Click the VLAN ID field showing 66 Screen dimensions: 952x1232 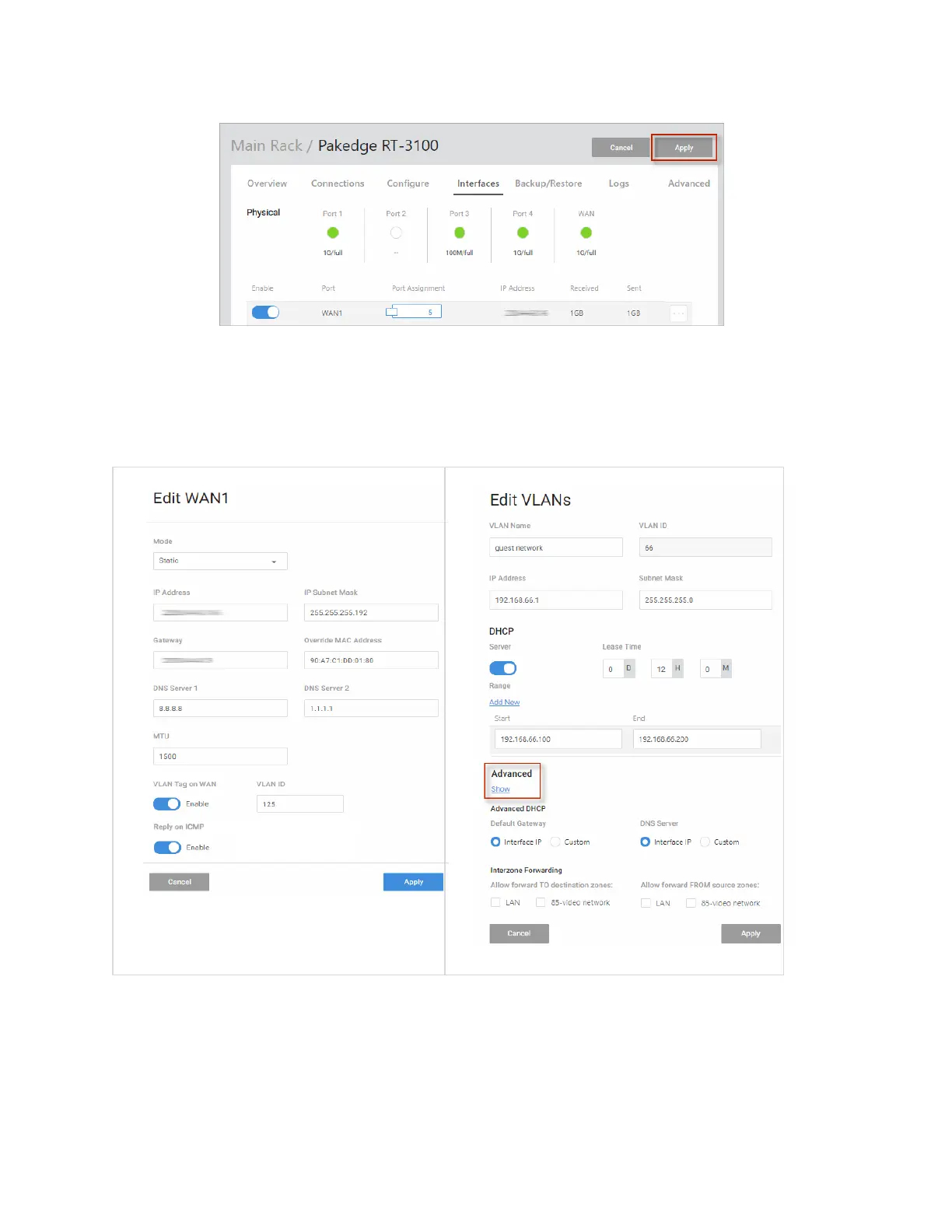pyautogui.click(x=705, y=548)
